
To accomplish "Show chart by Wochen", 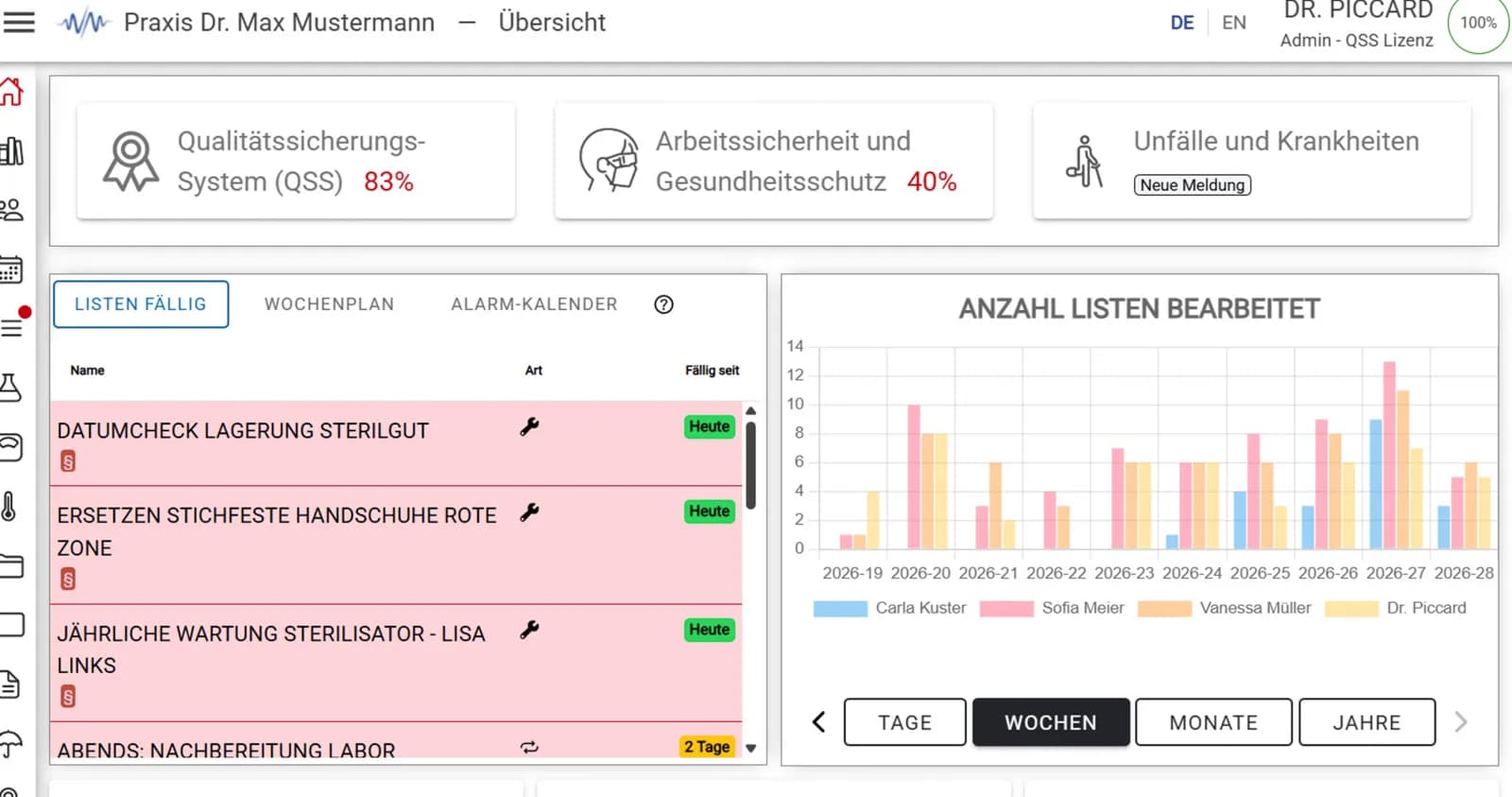I will (x=1051, y=722).
